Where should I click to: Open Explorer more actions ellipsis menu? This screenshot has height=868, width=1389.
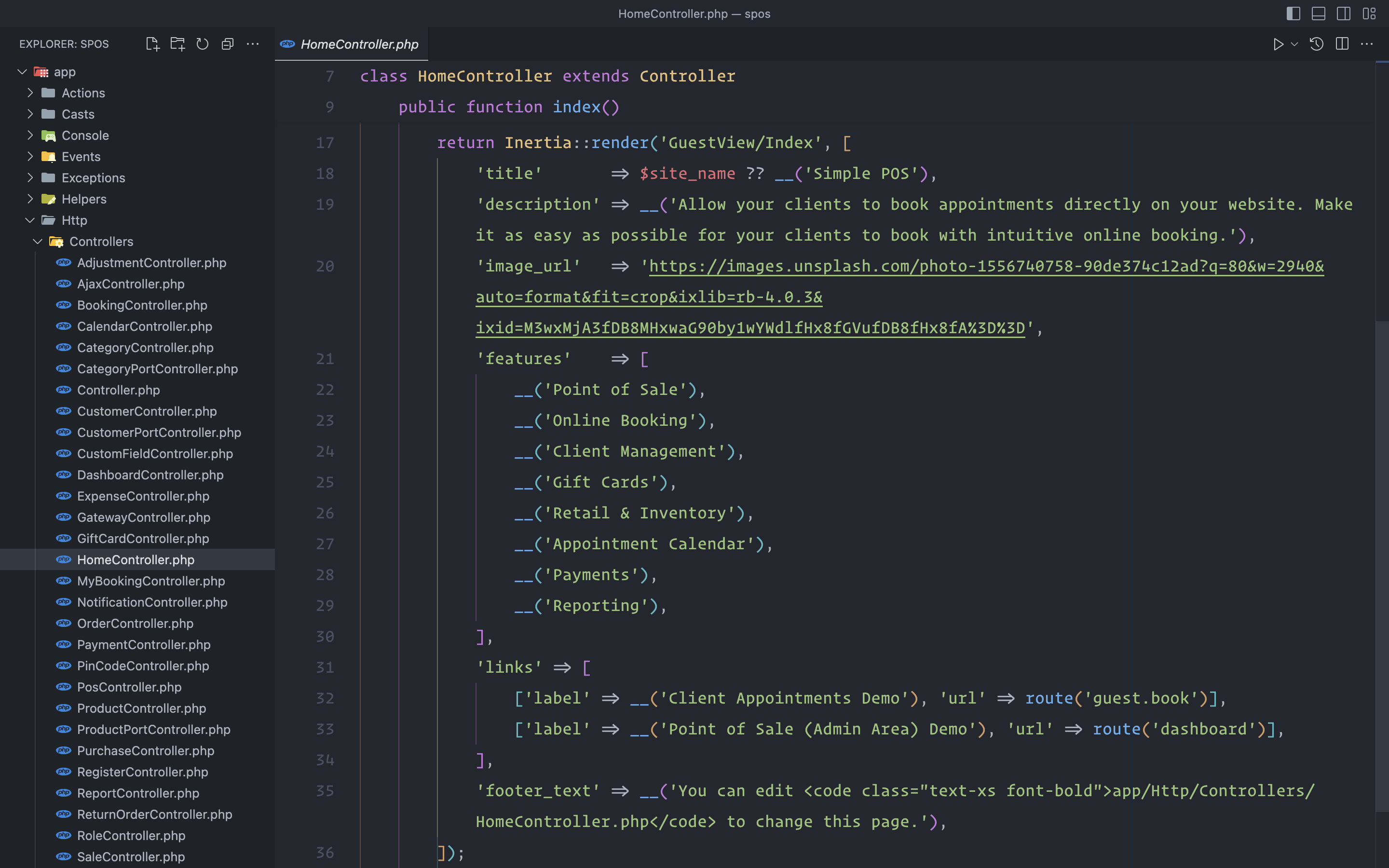pos(253,44)
